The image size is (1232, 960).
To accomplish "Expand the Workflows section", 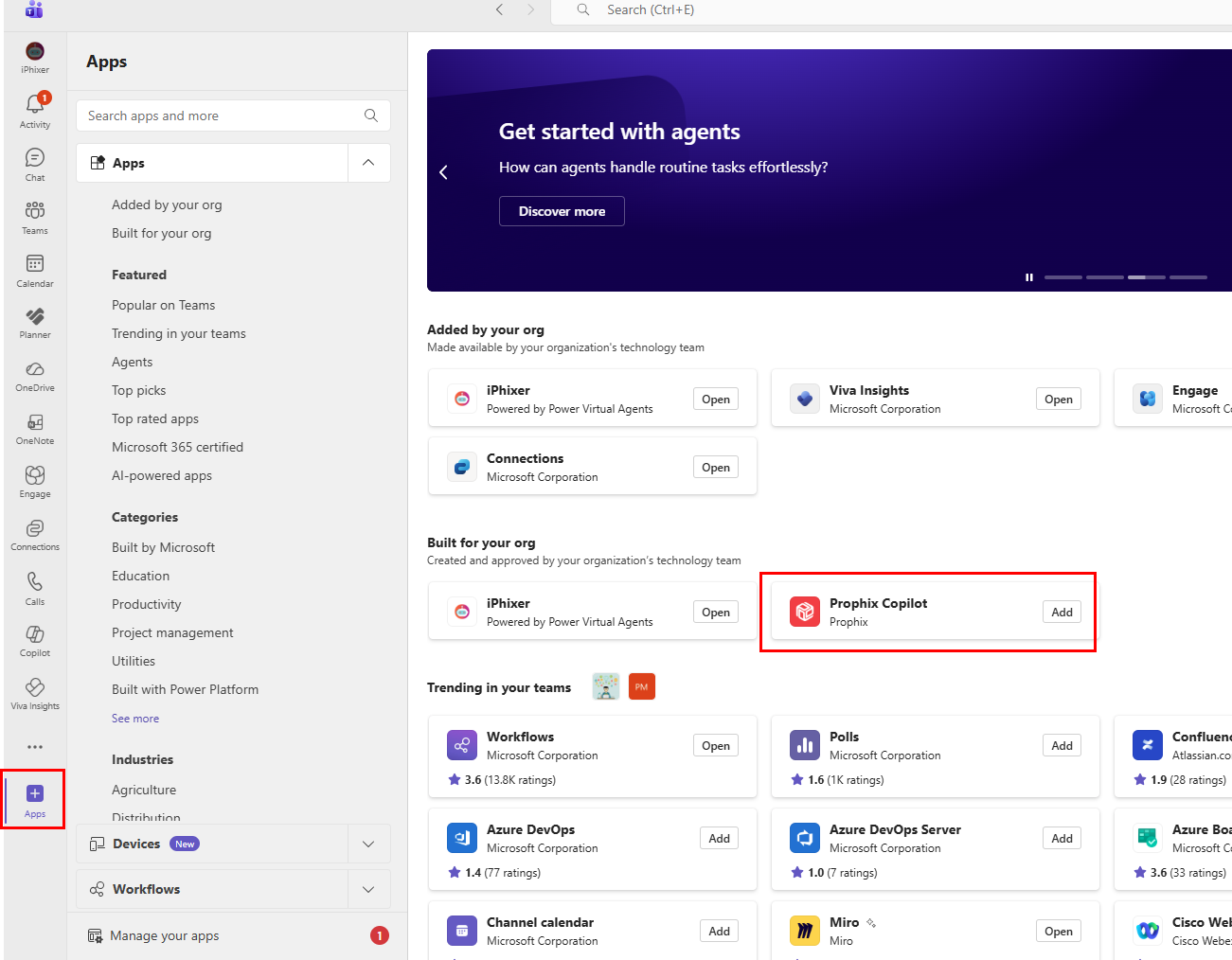I will 368,889.
